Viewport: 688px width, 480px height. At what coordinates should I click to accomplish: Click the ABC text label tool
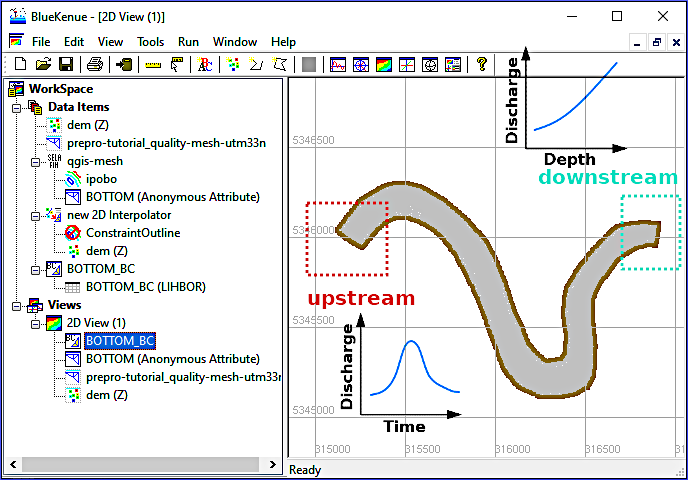click(205, 64)
